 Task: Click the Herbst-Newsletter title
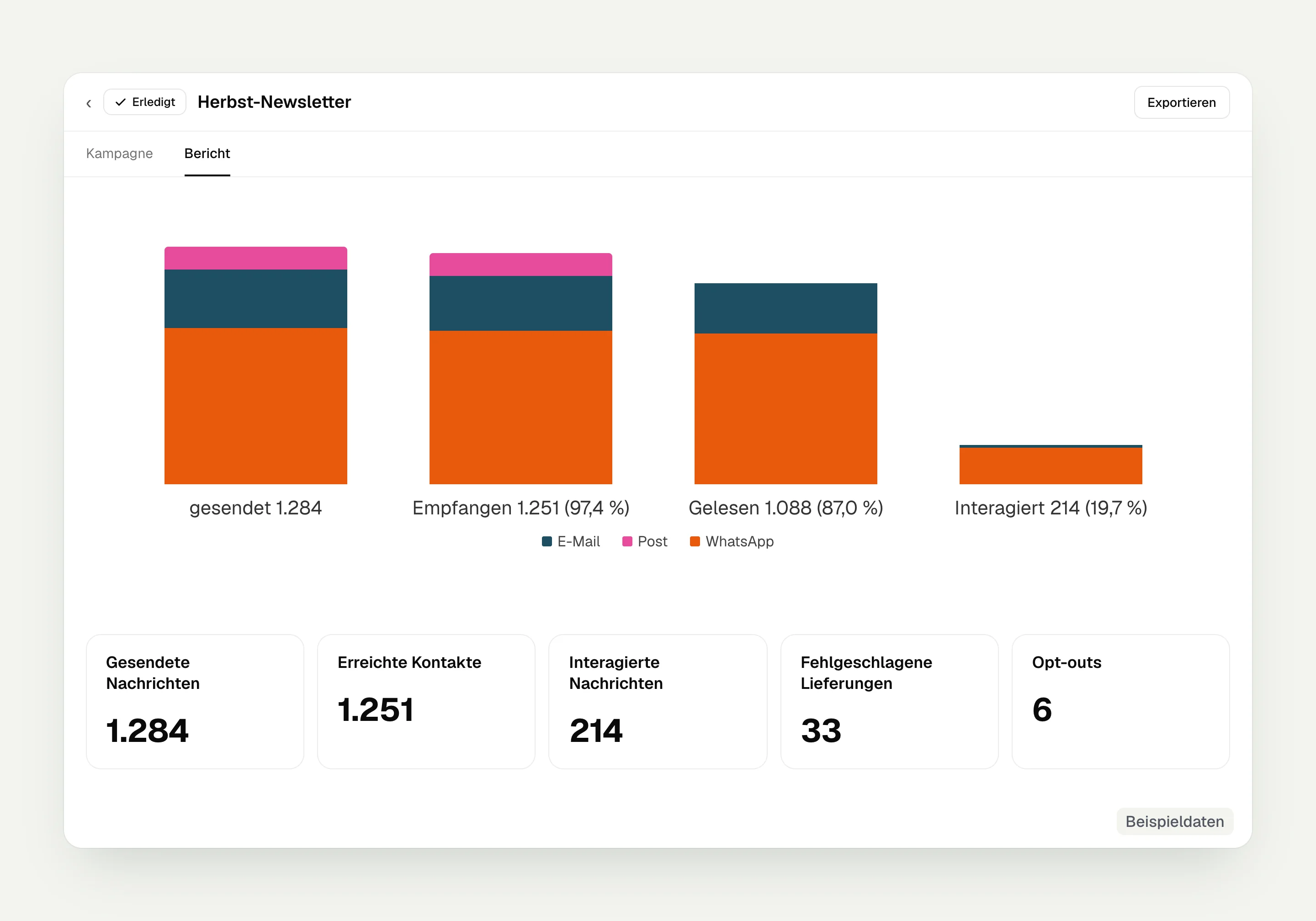click(x=274, y=102)
